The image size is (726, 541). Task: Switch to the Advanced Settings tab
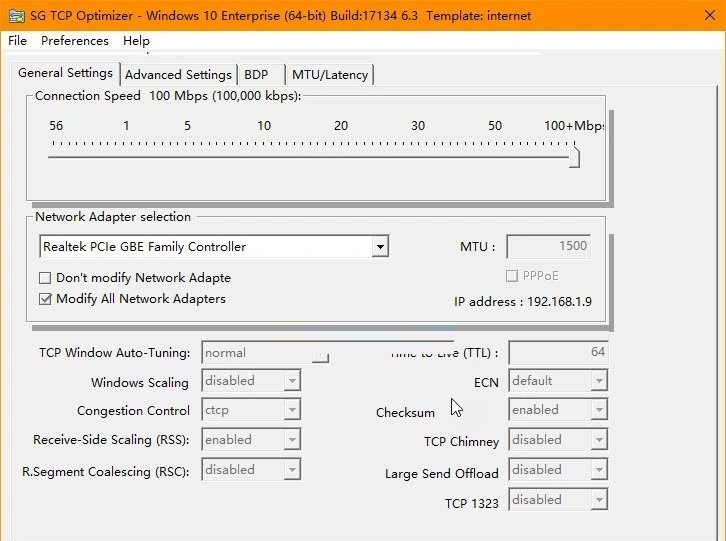178,75
